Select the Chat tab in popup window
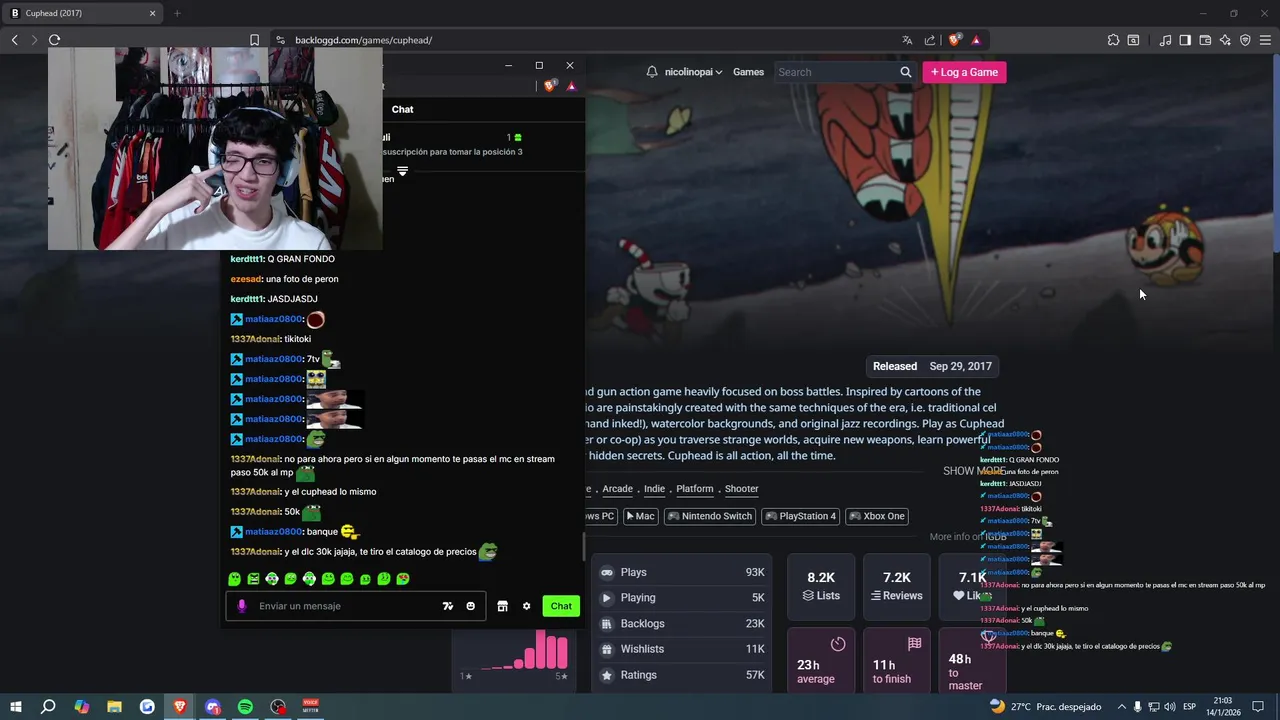This screenshot has height=720, width=1280. 402,109
